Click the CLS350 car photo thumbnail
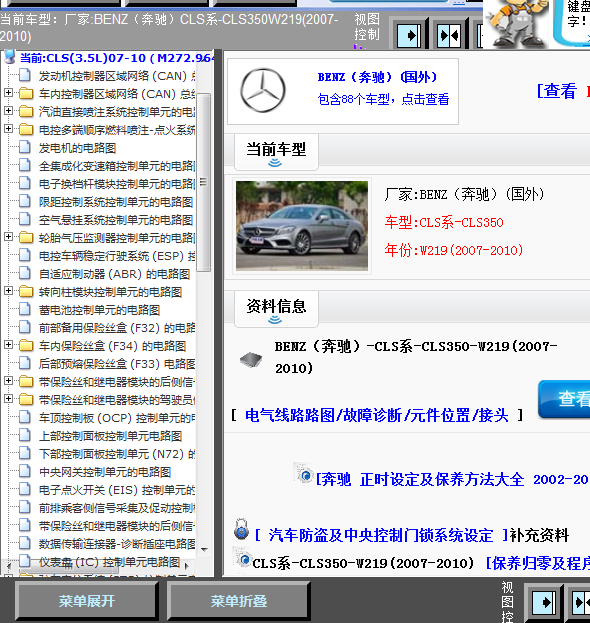 point(302,226)
